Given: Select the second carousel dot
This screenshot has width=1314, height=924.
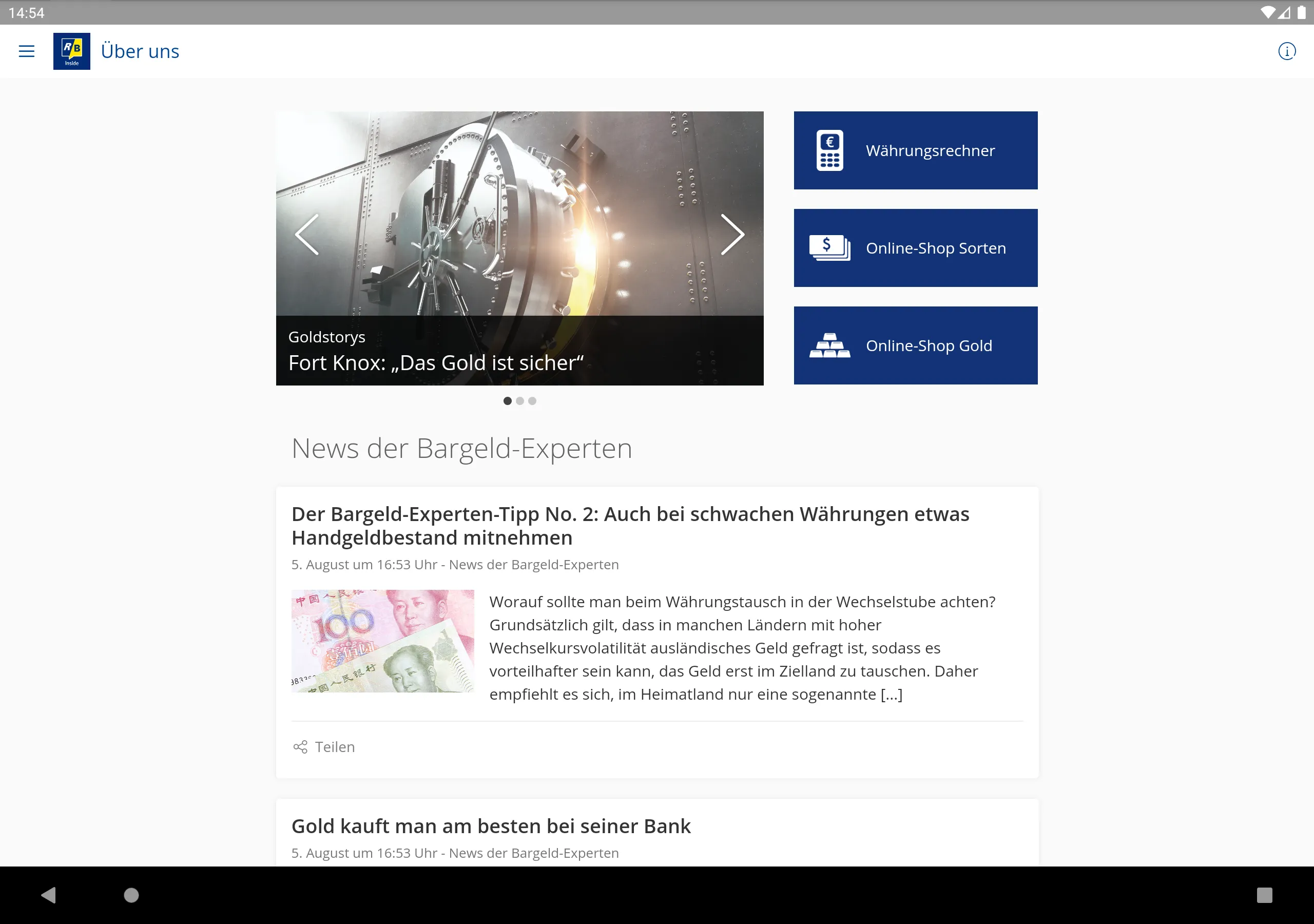Looking at the screenshot, I should 519,401.
